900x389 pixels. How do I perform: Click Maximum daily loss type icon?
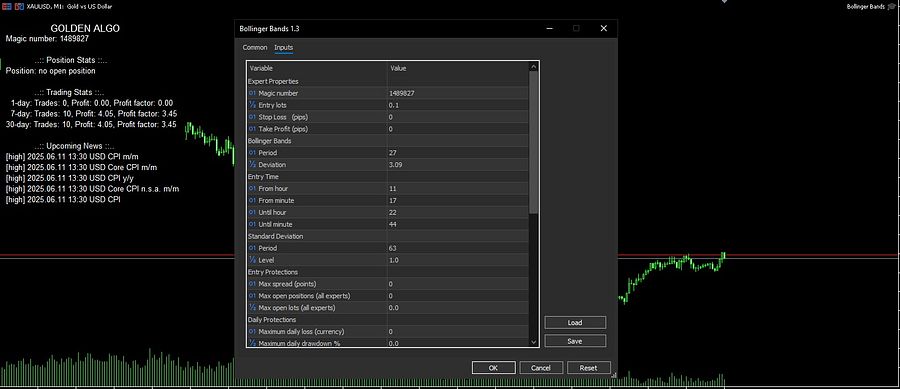click(x=252, y=332)
